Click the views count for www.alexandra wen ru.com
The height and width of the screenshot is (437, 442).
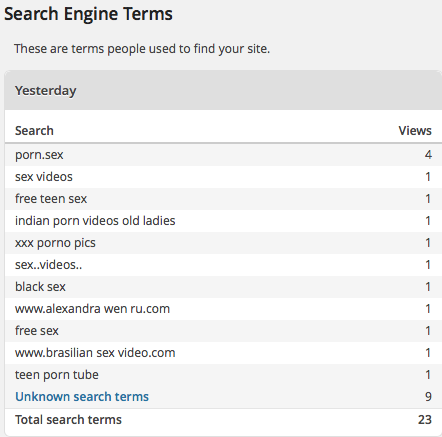428,309
